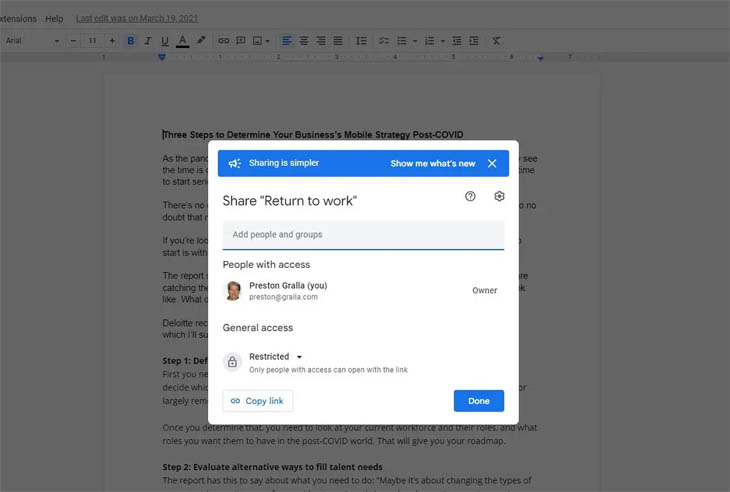This screenshot has height=492, width=730.
Task: Click the insert image toolbar icon
Action: pyautogui.click(x=257, y=41)
